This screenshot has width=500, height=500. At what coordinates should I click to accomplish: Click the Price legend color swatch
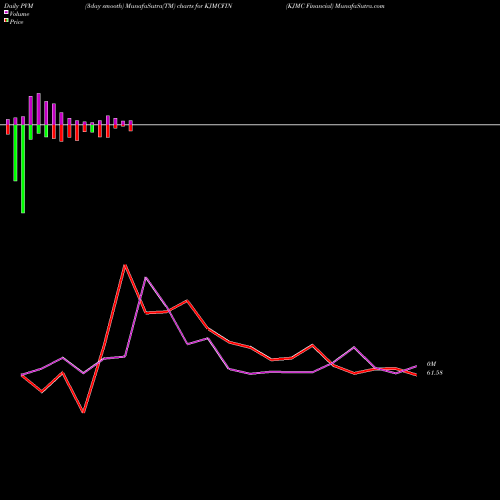6,21
